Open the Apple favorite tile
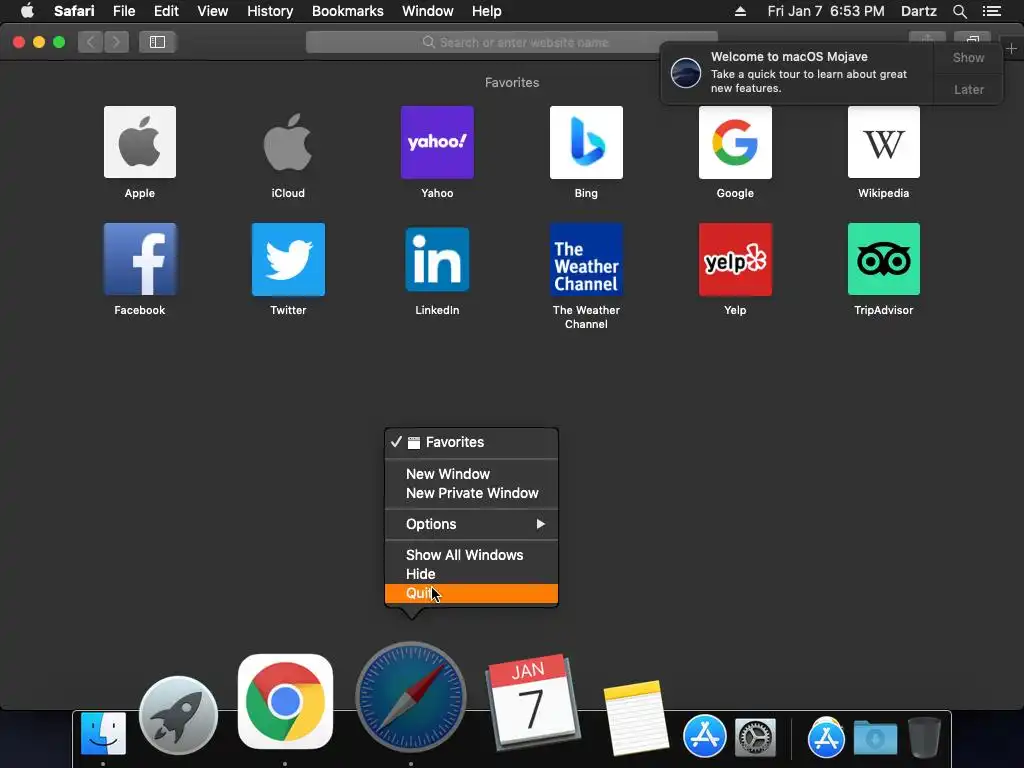 [140, 142]
